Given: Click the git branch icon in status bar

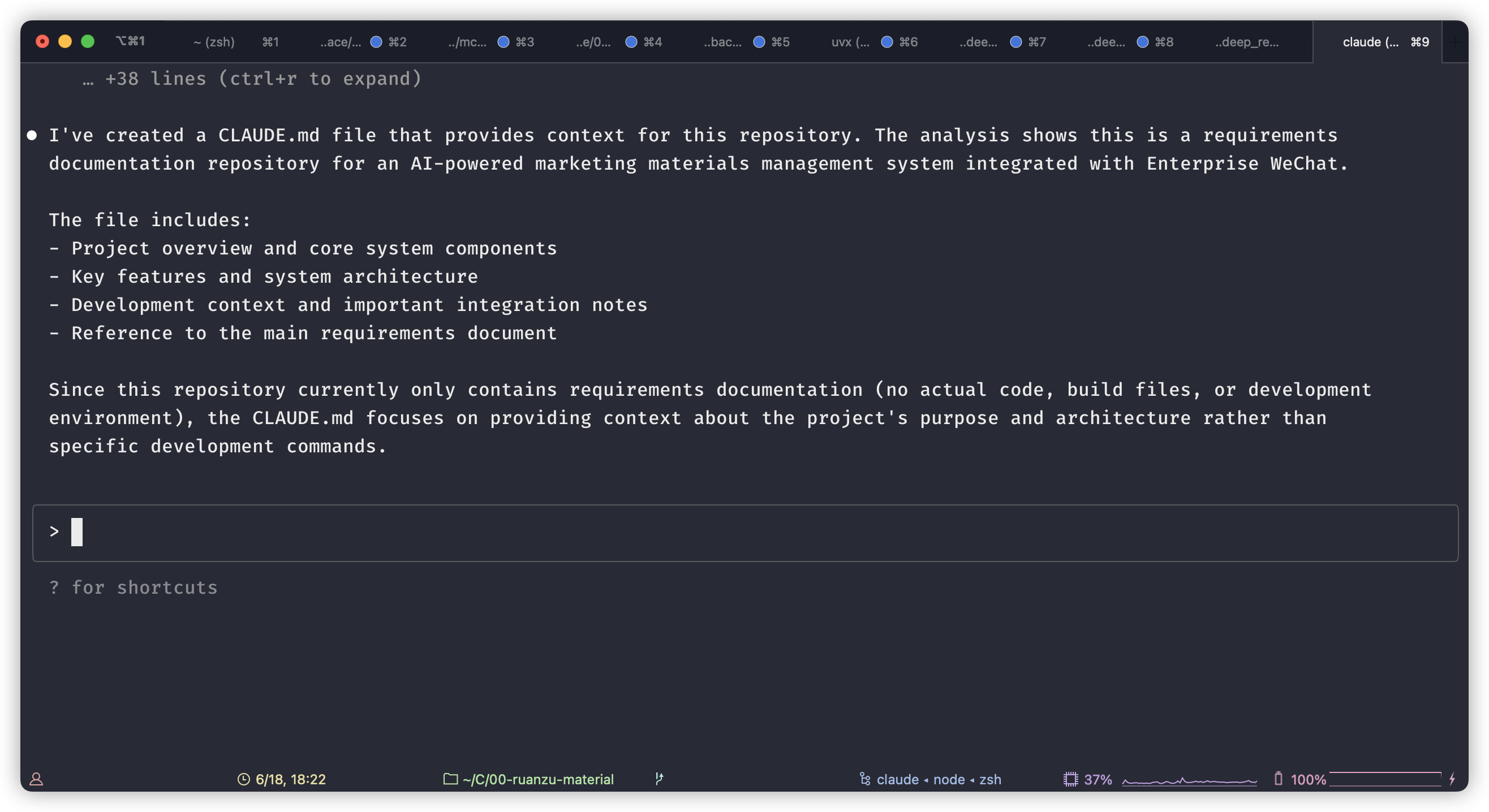Looking at the screenshot, I should coord(659,779).
